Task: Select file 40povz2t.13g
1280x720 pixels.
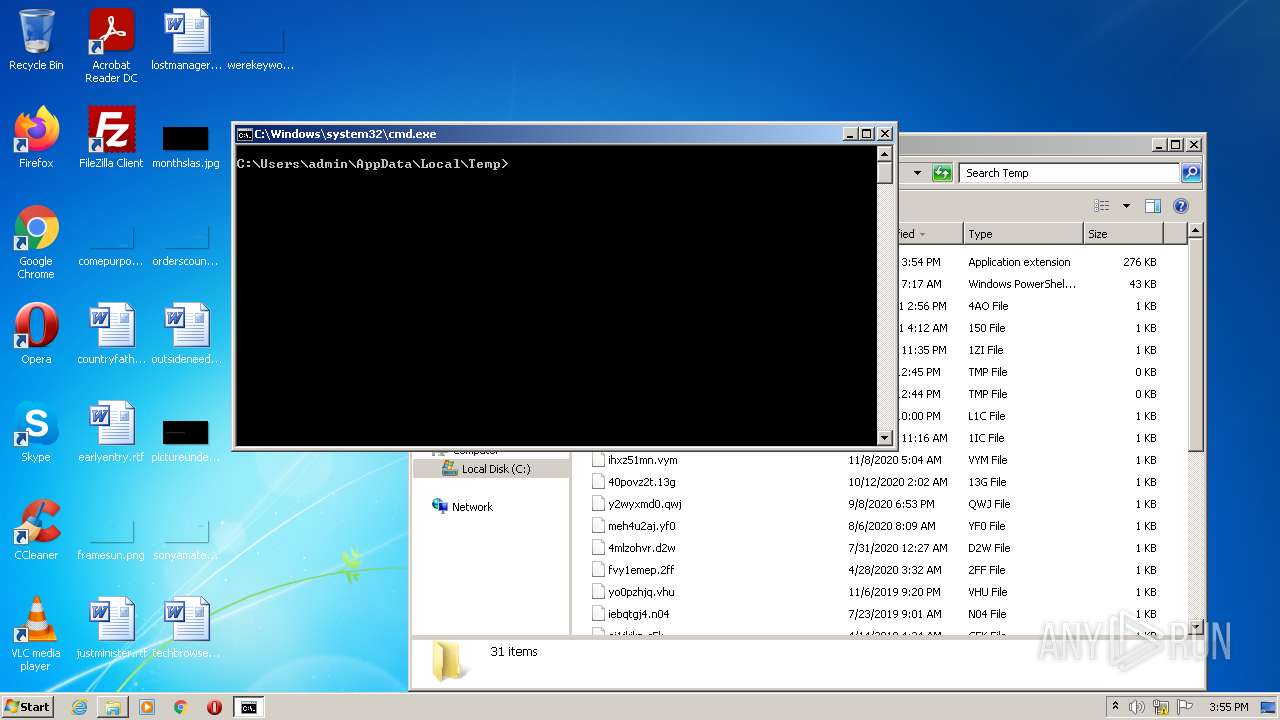Action: (x=641, y=482)
